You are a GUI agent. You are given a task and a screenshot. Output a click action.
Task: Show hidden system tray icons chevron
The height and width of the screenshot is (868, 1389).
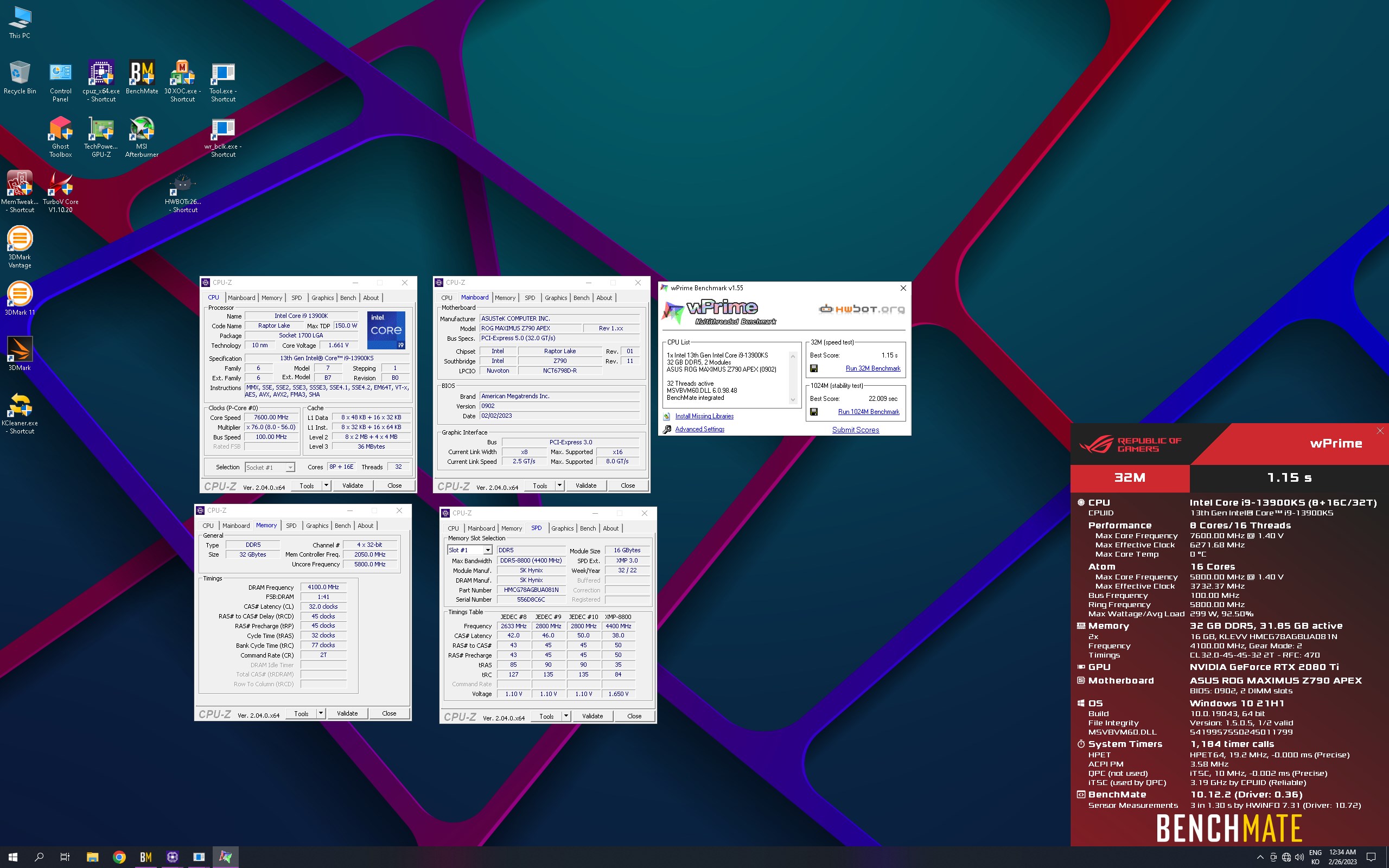(1260, 857)
